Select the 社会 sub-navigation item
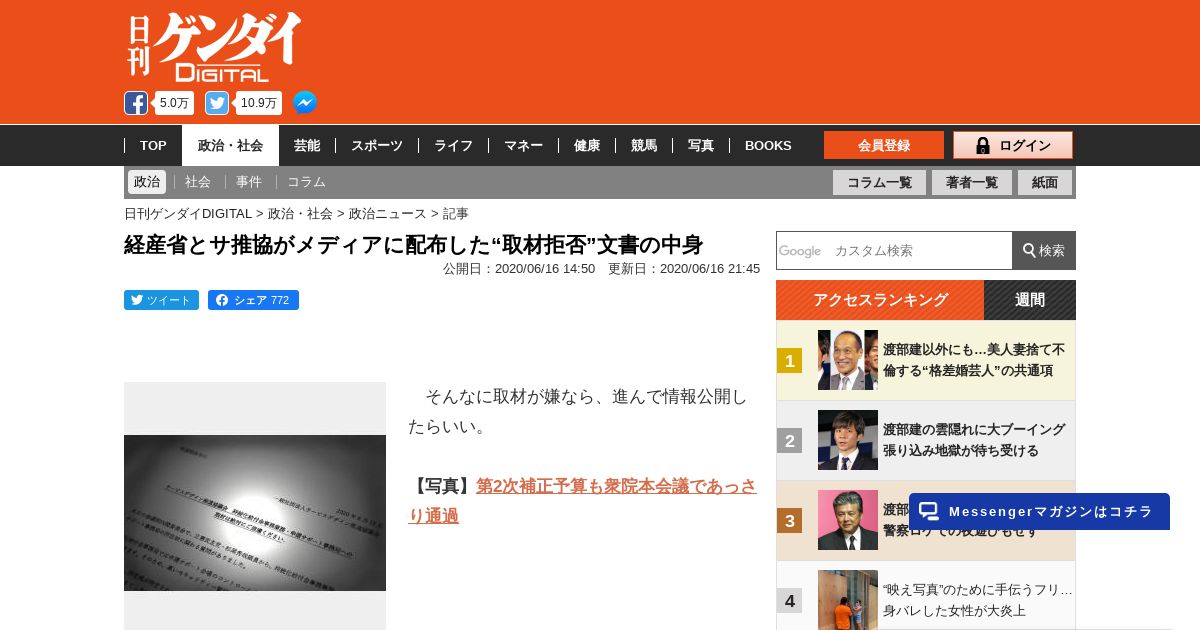Viewport: 1200px width, 630px height. pyautogui.click(x=198, y=182)
